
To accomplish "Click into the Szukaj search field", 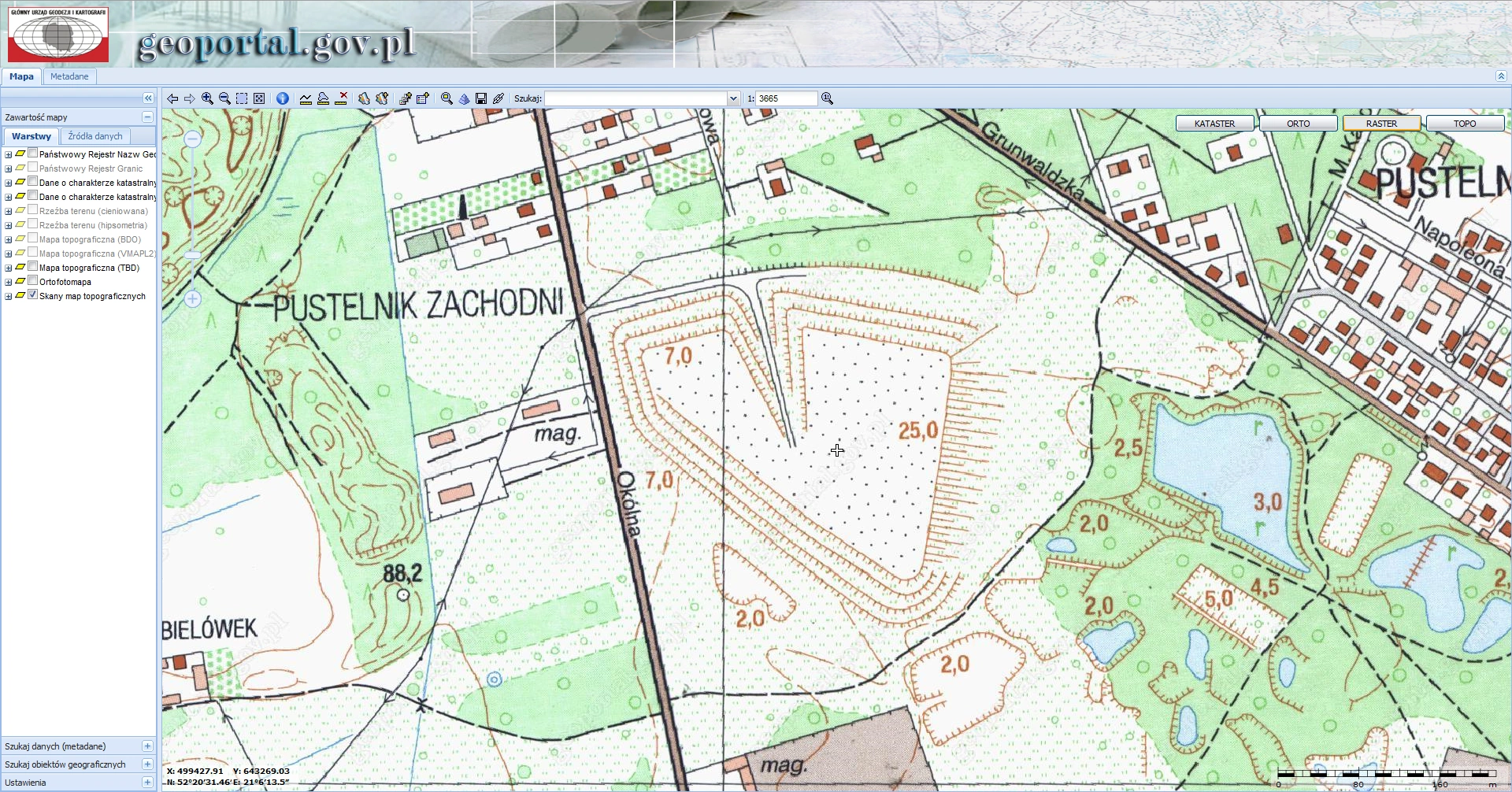I will click(636, 98).
